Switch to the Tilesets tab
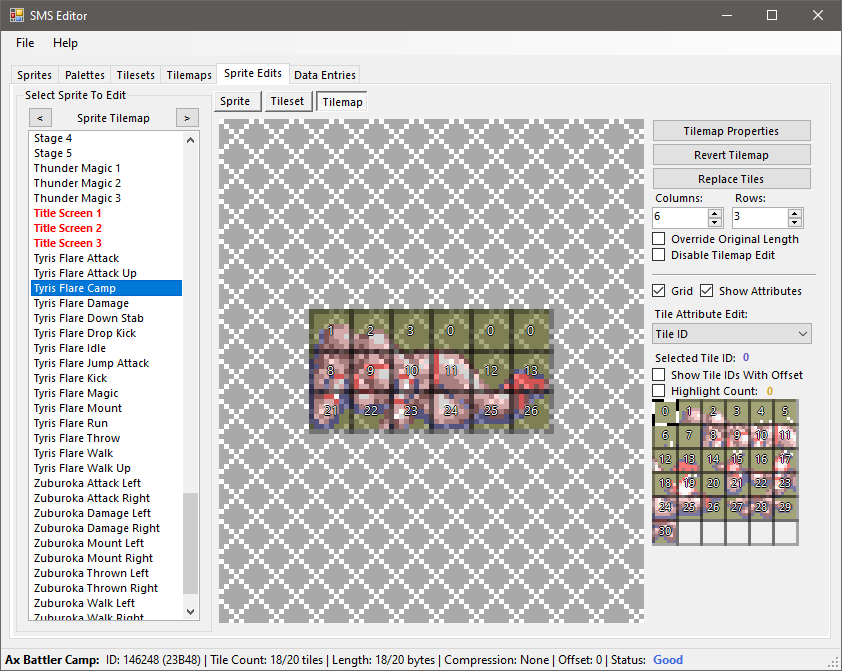Screen dimensions: 842x671 pyautogui.click(x=135, y=75)
